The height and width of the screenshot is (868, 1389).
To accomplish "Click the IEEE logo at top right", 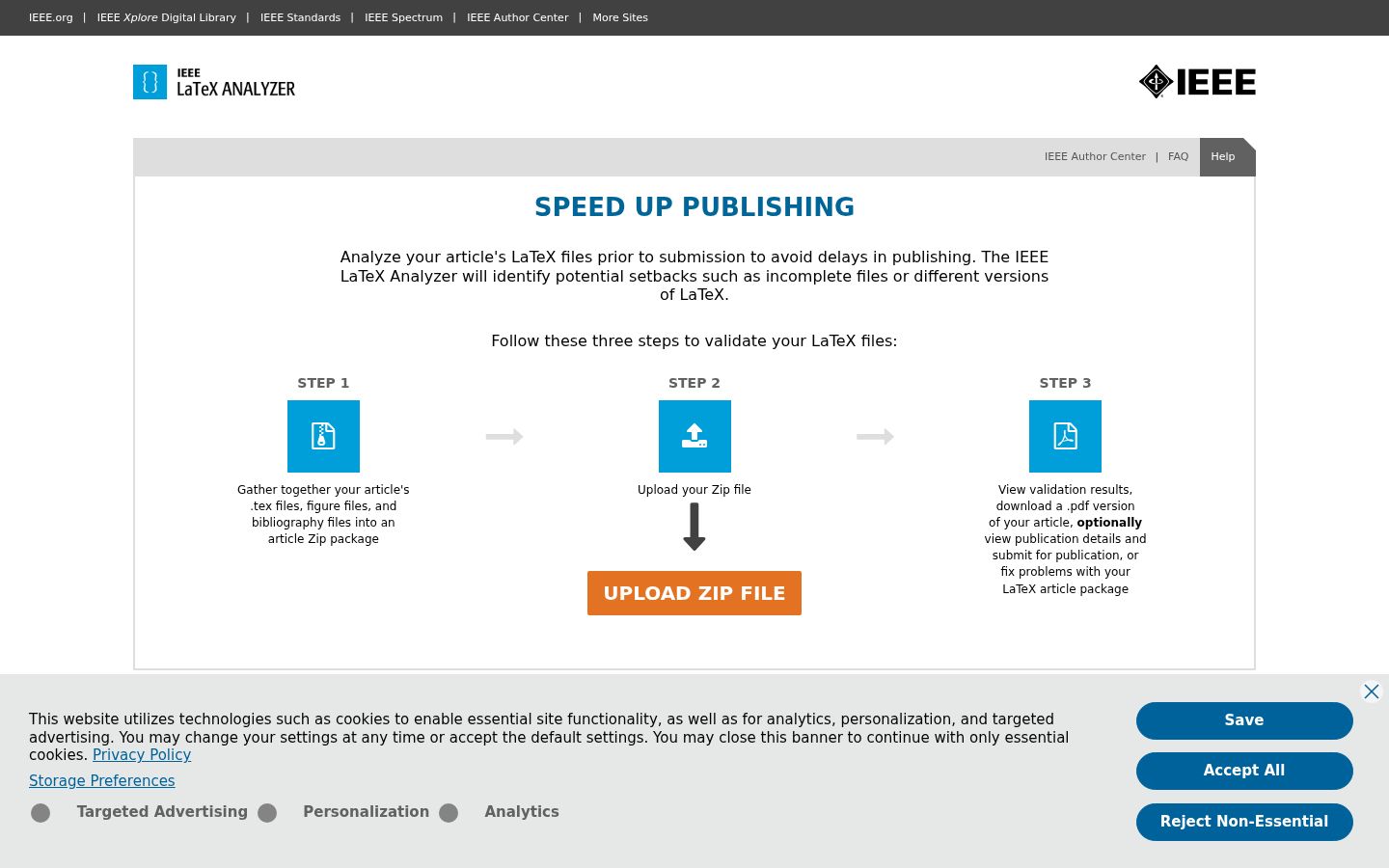I will [1197, 82].
